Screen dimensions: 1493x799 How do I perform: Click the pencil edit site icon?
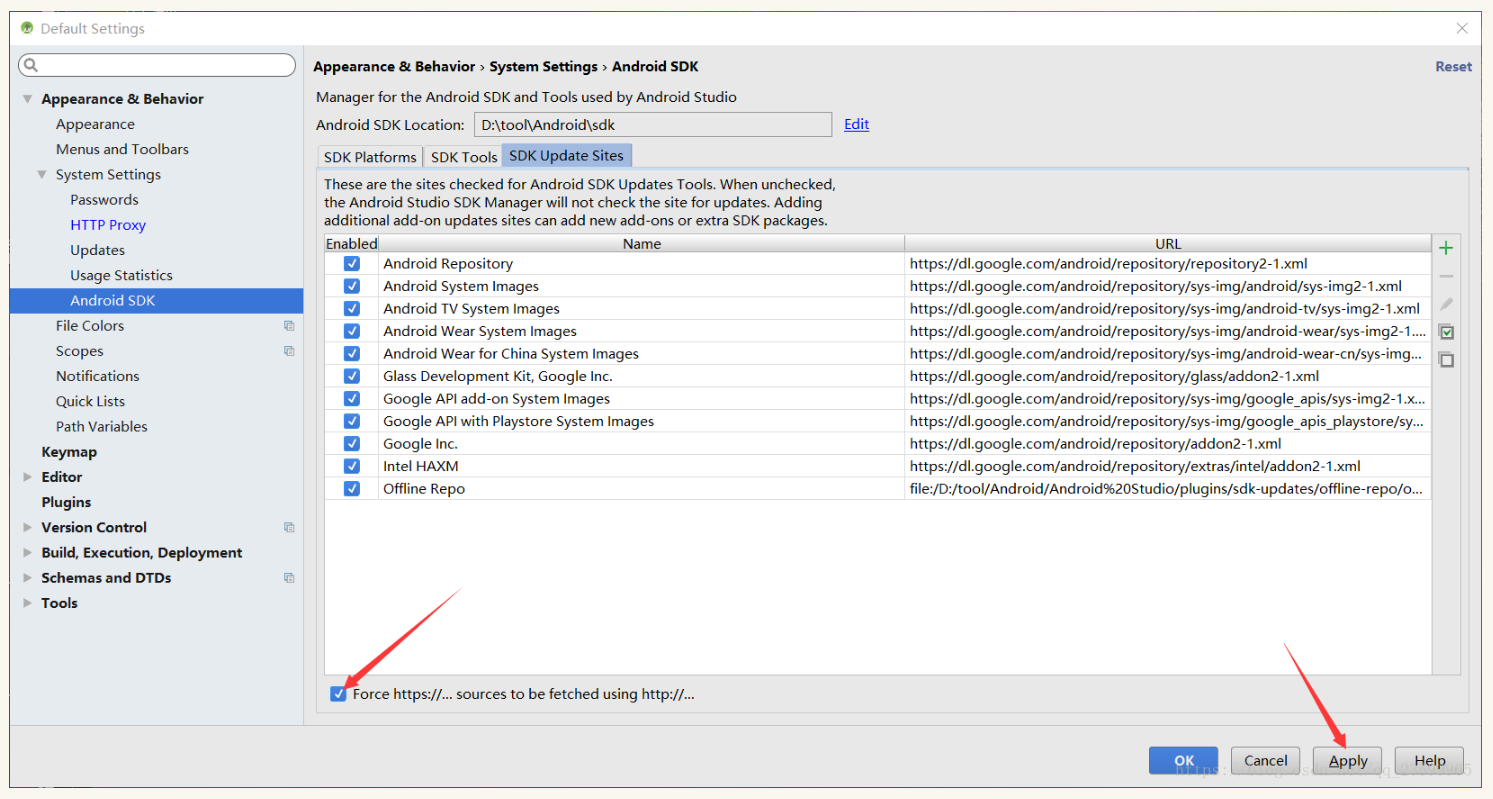[x=1445, y=304]
